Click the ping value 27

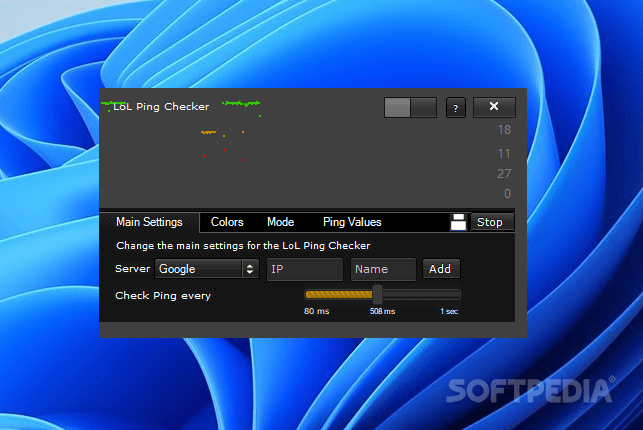504,174
